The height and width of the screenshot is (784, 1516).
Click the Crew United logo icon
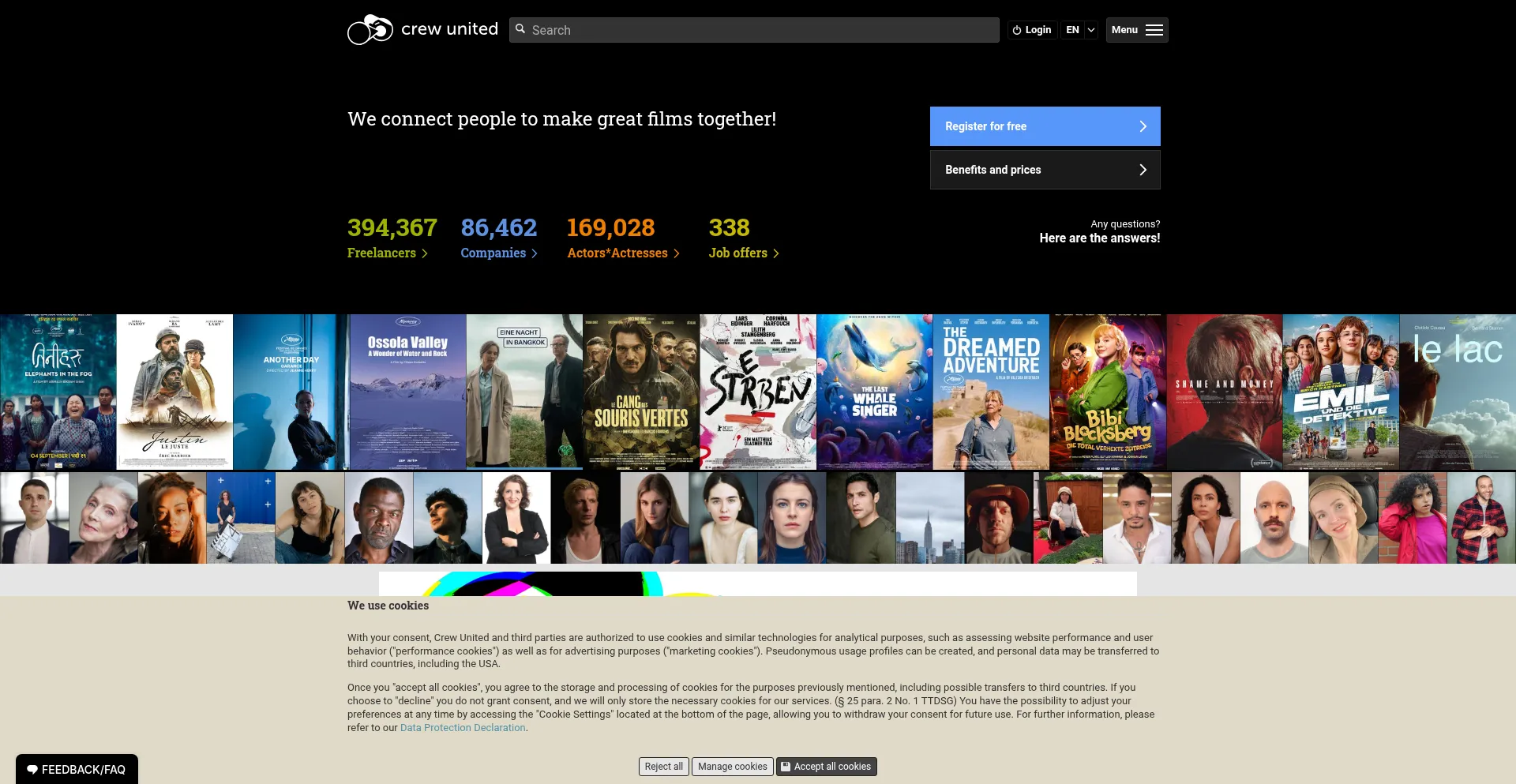(x=370, y=30)
